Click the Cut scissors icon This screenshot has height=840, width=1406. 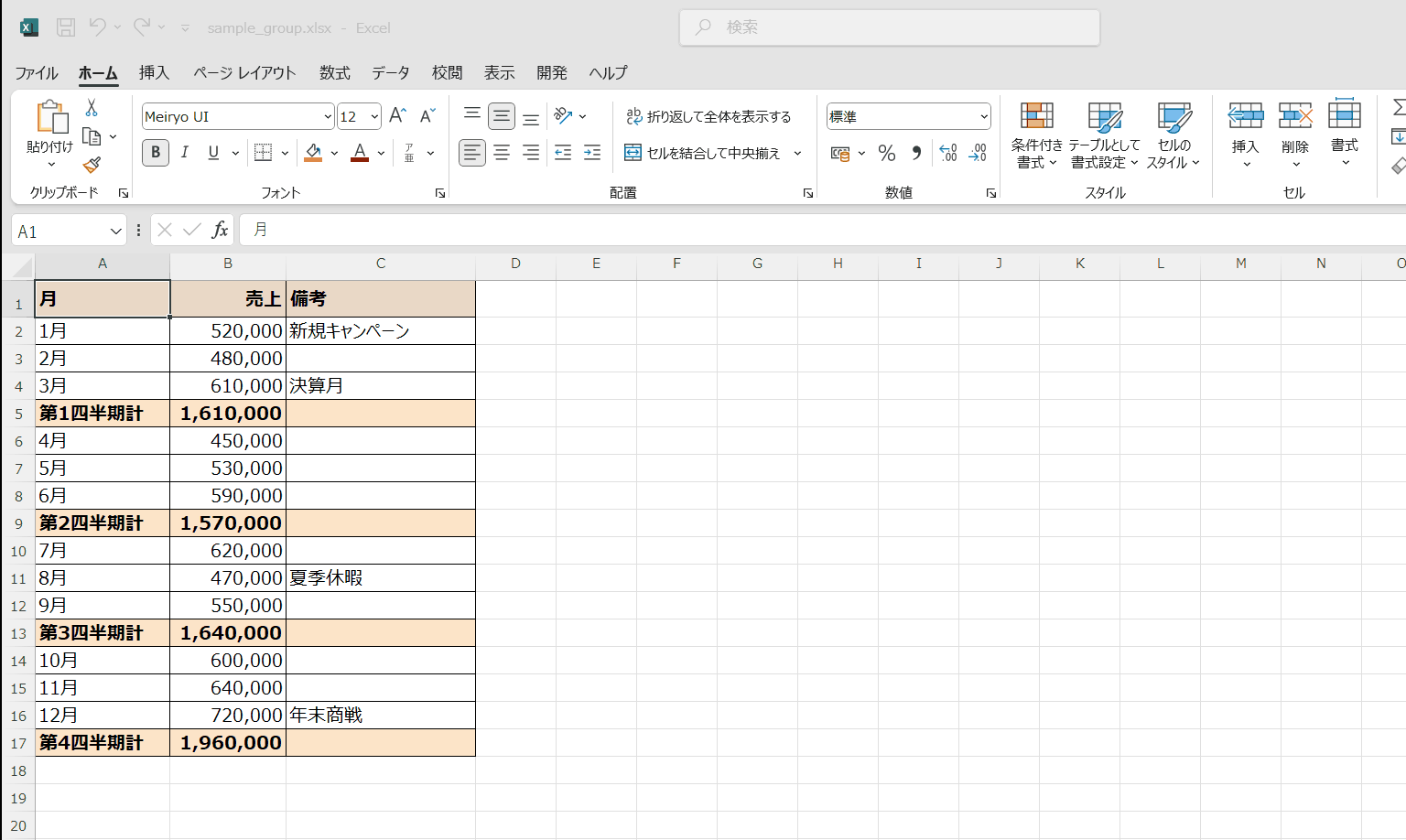[92, 108]
